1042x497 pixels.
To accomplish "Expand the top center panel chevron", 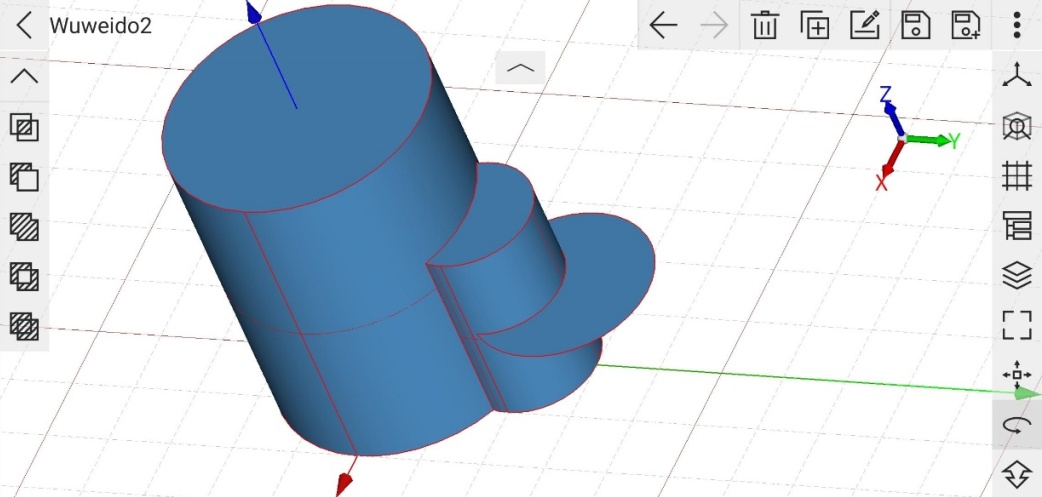I will point(520,68).
